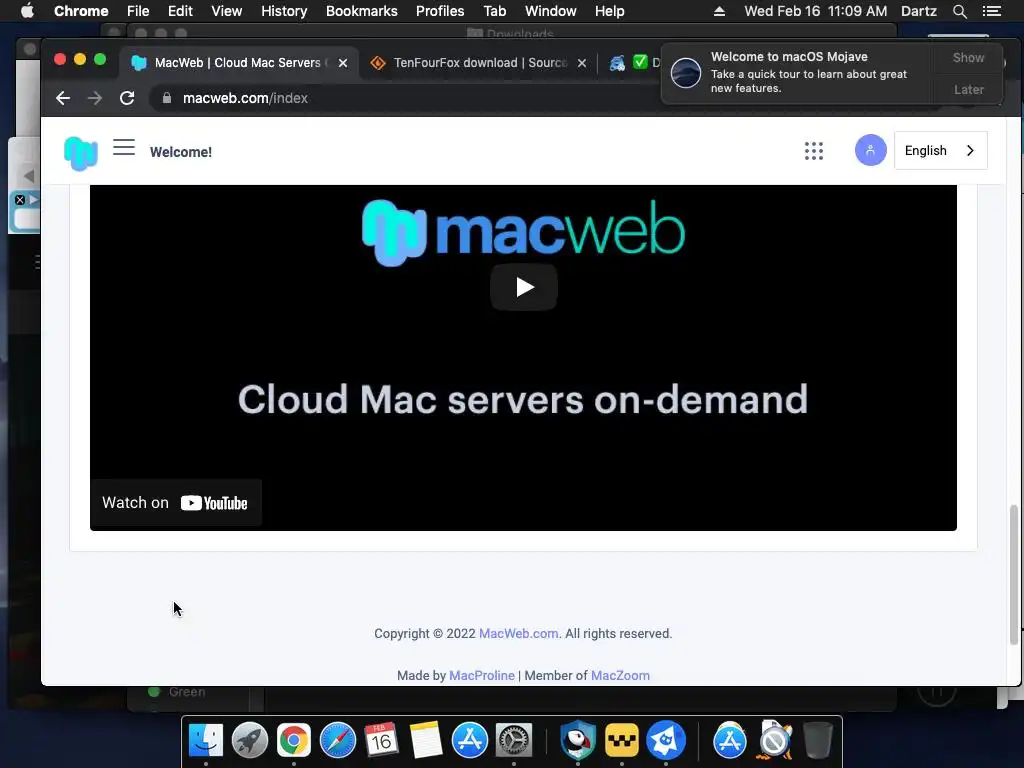Screen dimensions: 1024x768
Task: Go forward in Chrome
Action: 95,98
